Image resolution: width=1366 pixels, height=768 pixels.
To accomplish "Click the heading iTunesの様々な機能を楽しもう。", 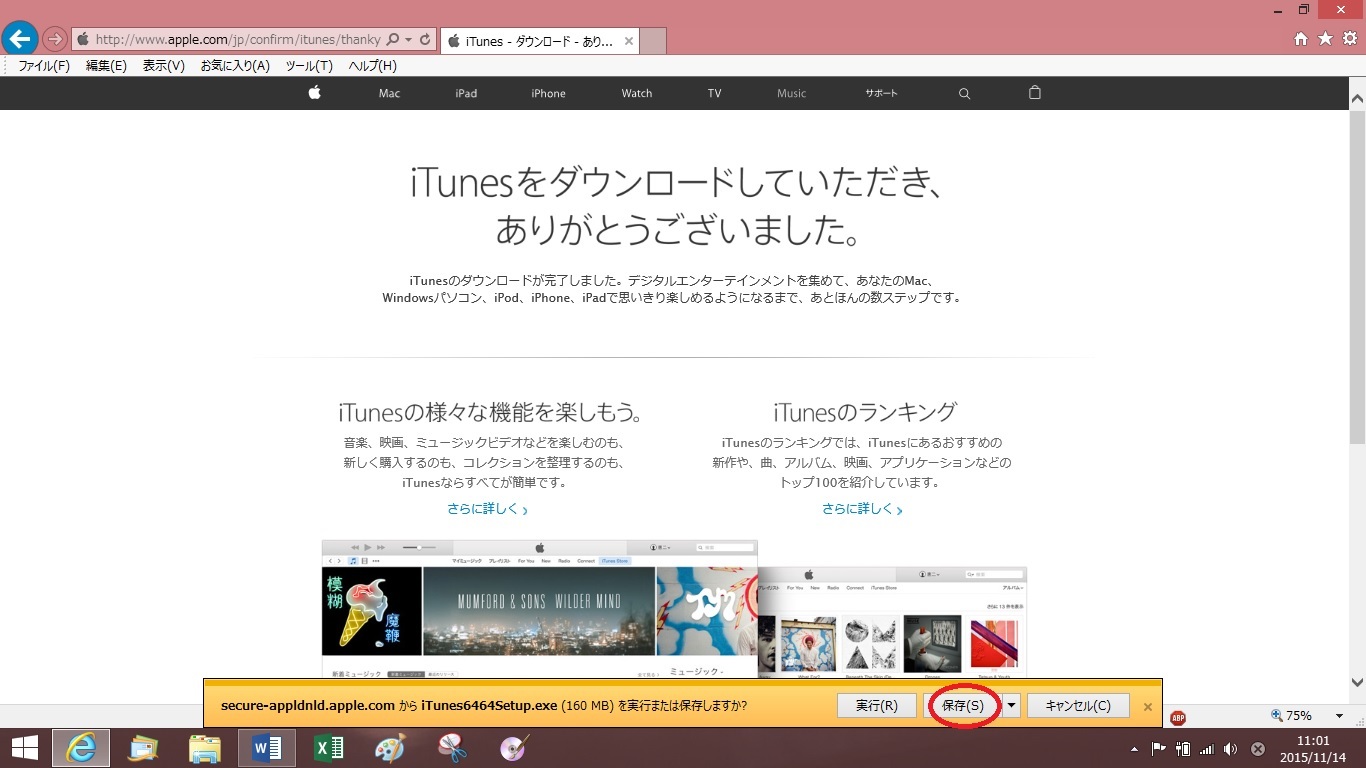I will (x=491, y=411).
